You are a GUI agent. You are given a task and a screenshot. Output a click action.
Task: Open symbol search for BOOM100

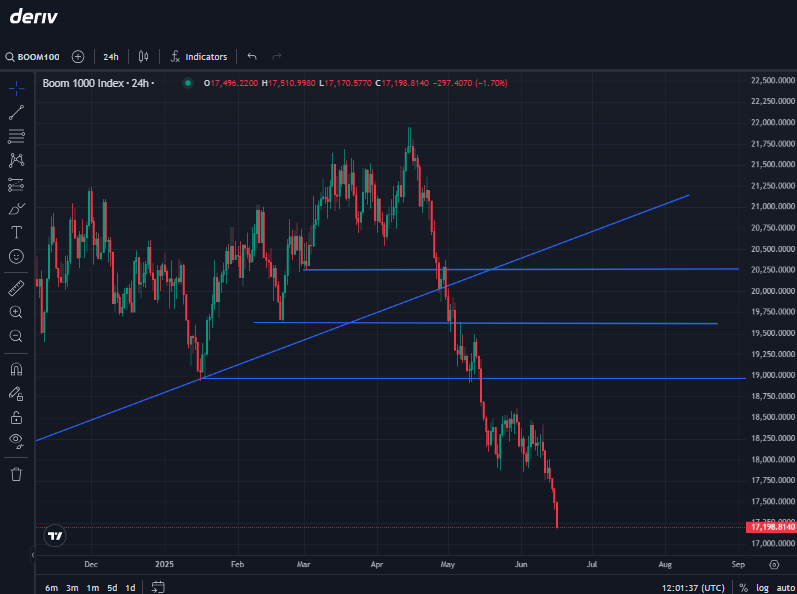click(33, 57)
